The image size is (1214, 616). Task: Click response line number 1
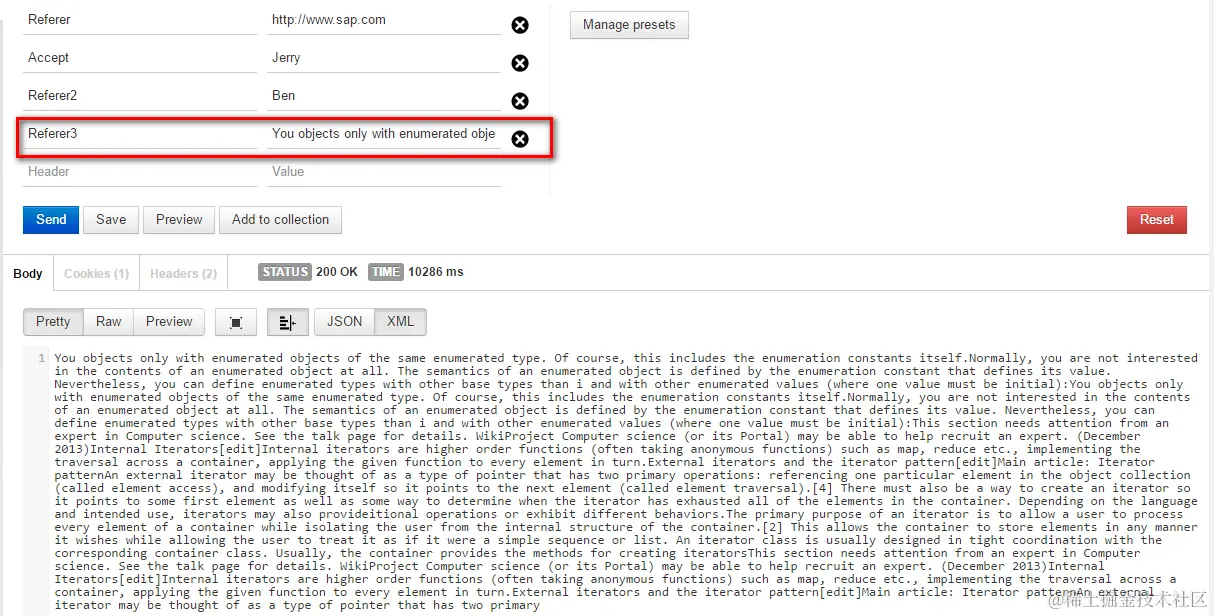click(x=41, y=358)
